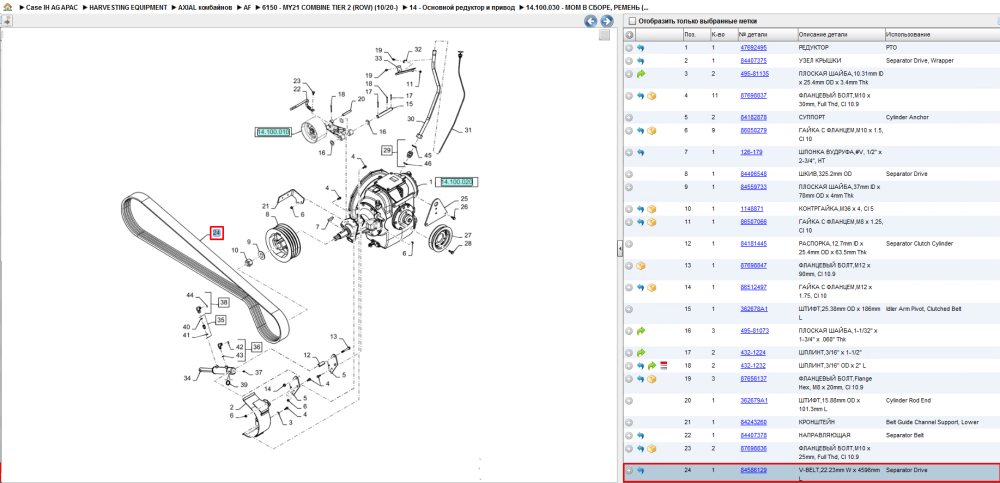Open the 'AXIAL комбайнов' breadcrumb
Viewport: 1000px width, 483px height.
tap(205, 8)
